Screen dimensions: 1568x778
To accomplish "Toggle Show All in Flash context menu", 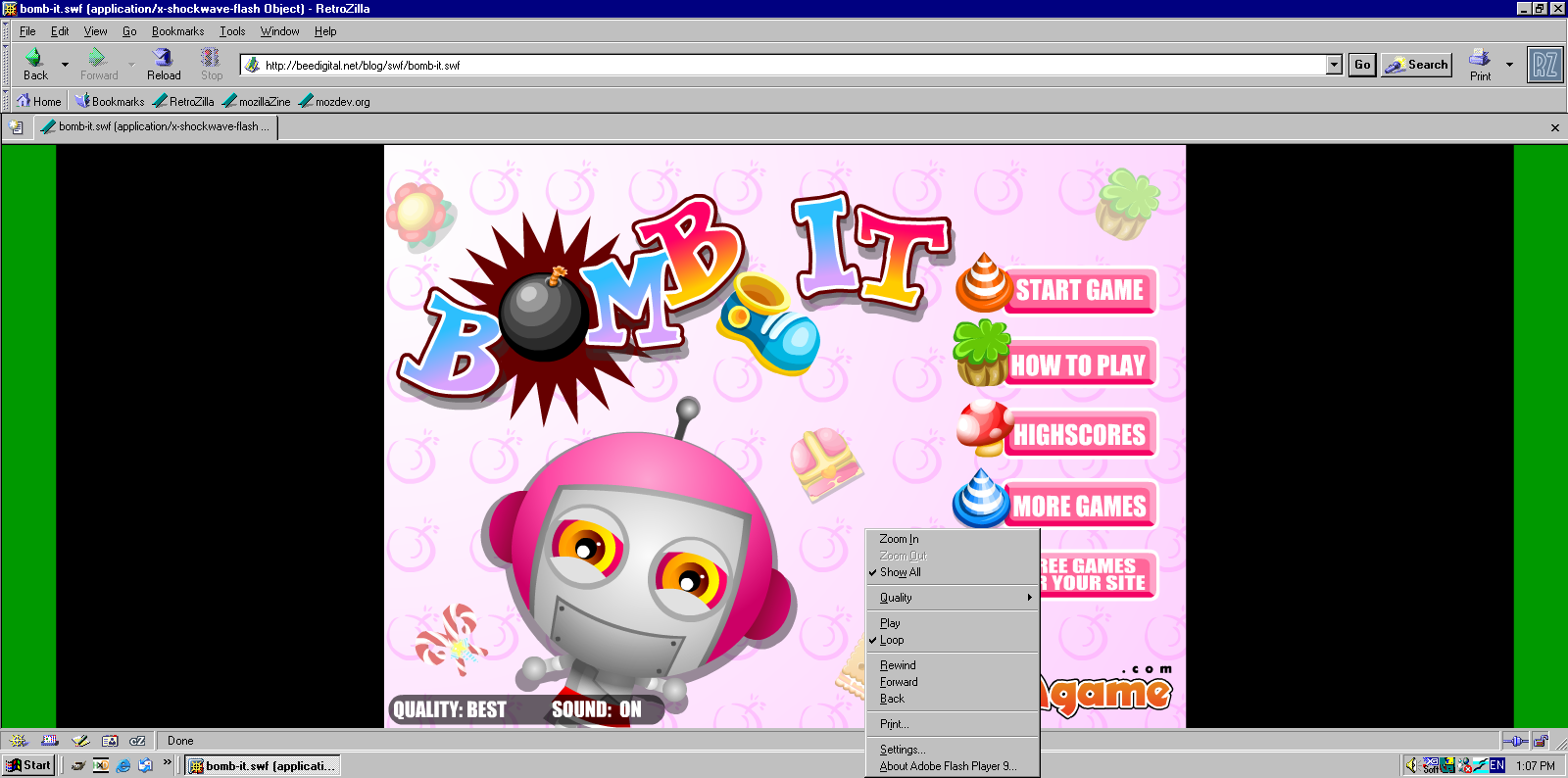I will point(900,572).
